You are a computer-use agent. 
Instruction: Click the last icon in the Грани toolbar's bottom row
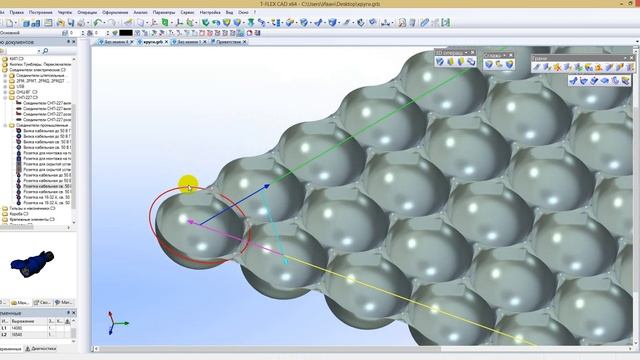tap(626, 81)
